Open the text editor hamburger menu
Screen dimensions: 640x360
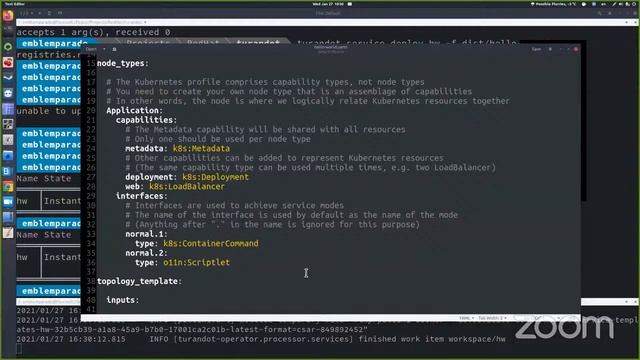click(550, 49)
